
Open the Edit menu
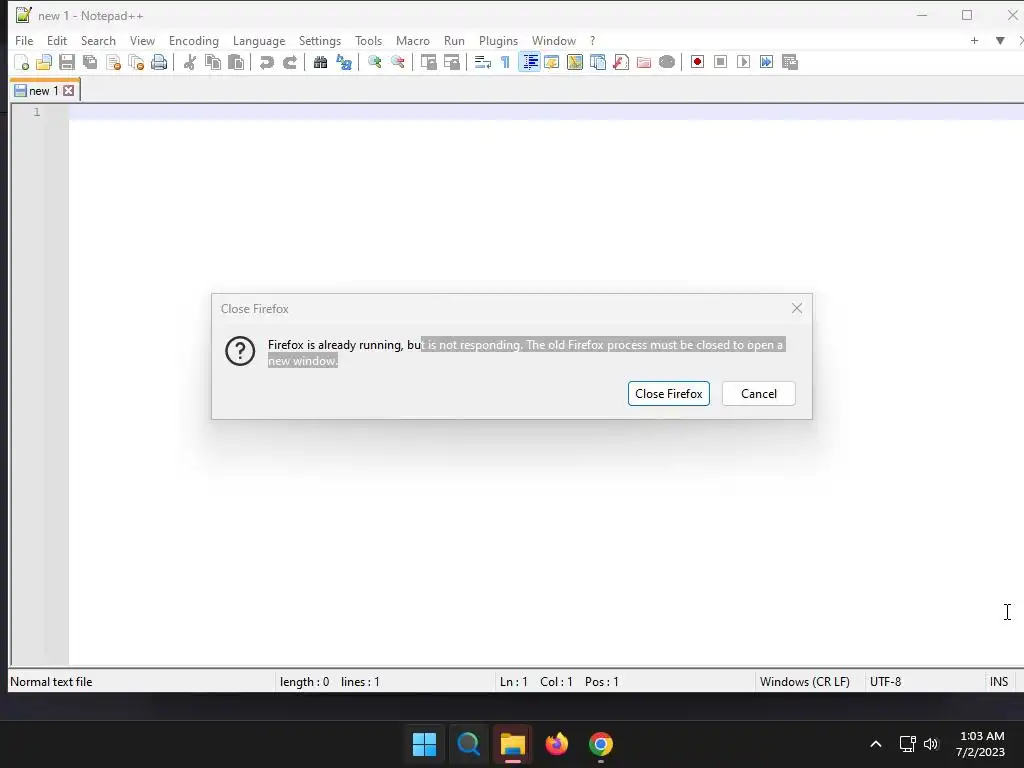pos(57,40)
